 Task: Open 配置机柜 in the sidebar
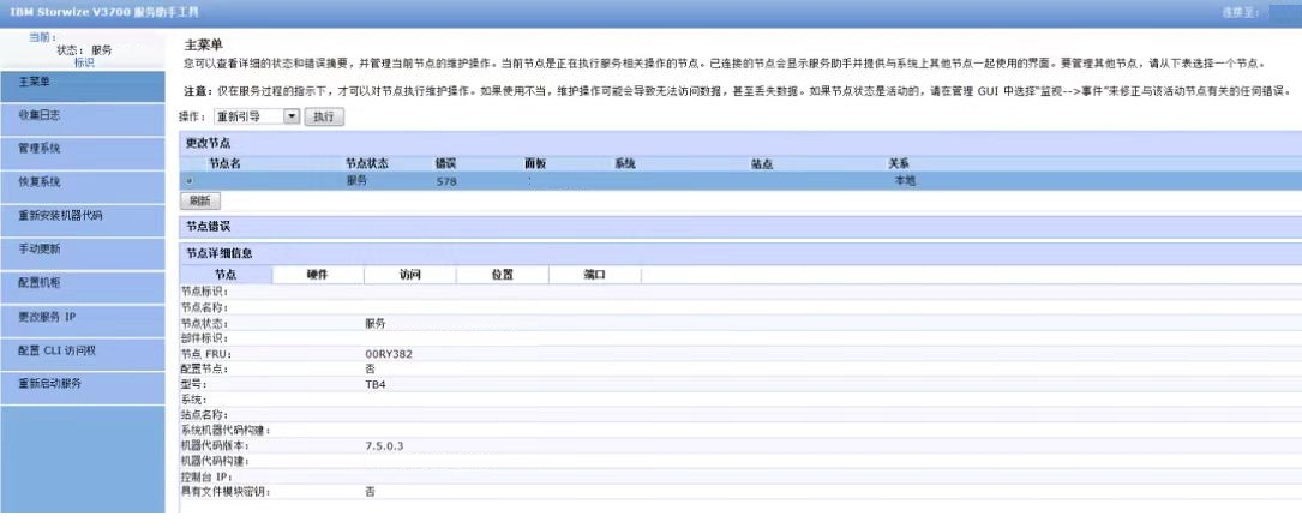tap(82, 284)
